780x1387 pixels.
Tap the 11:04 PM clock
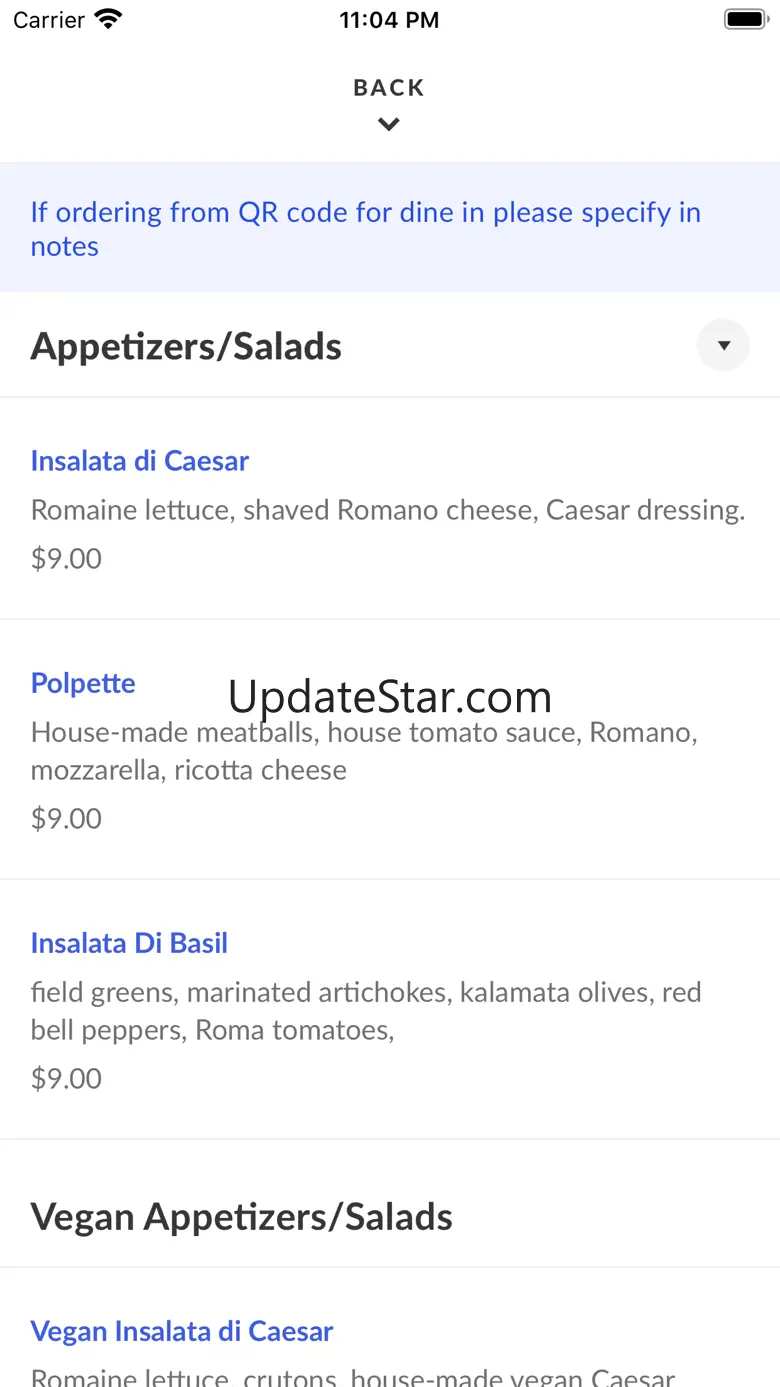[389, 20]
